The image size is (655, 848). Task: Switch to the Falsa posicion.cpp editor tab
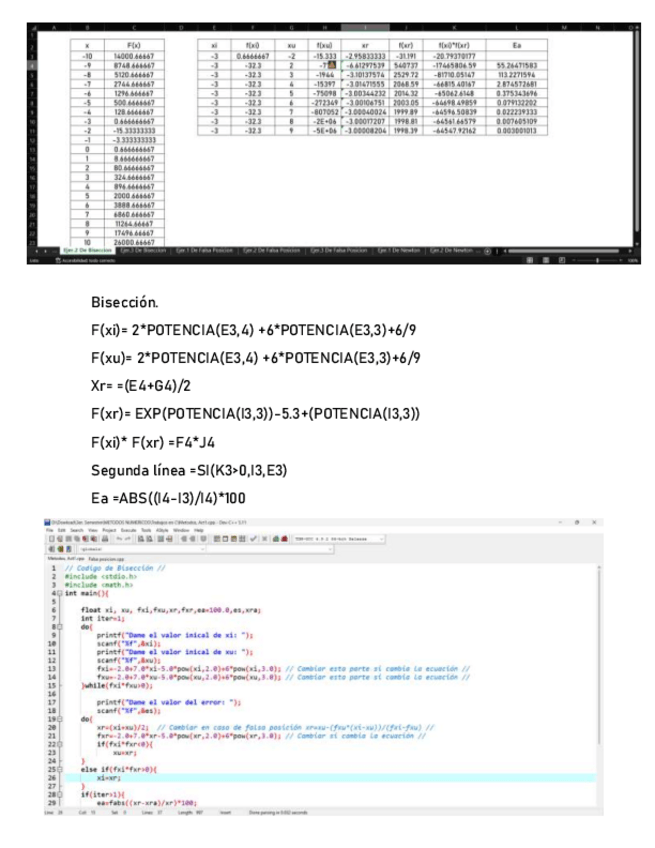[x=106, y=559]
